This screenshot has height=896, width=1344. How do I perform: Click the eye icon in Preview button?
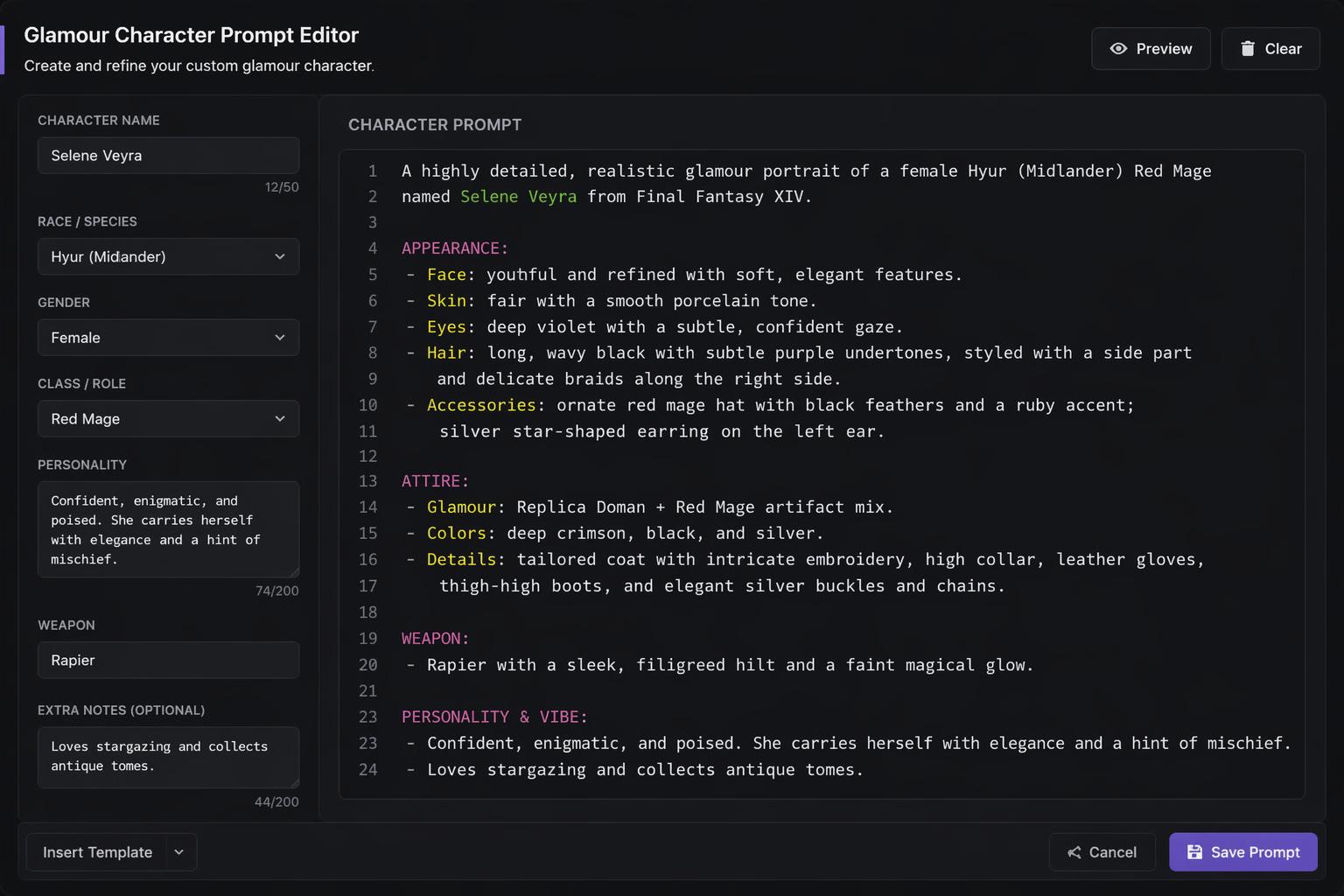(x=1118, y=49)
